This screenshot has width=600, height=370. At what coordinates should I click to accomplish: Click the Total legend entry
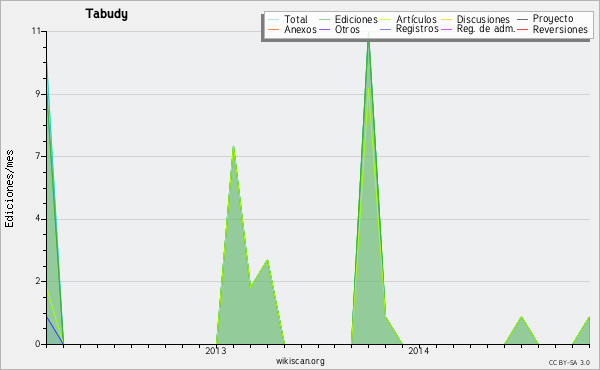(x=296, y=20)
